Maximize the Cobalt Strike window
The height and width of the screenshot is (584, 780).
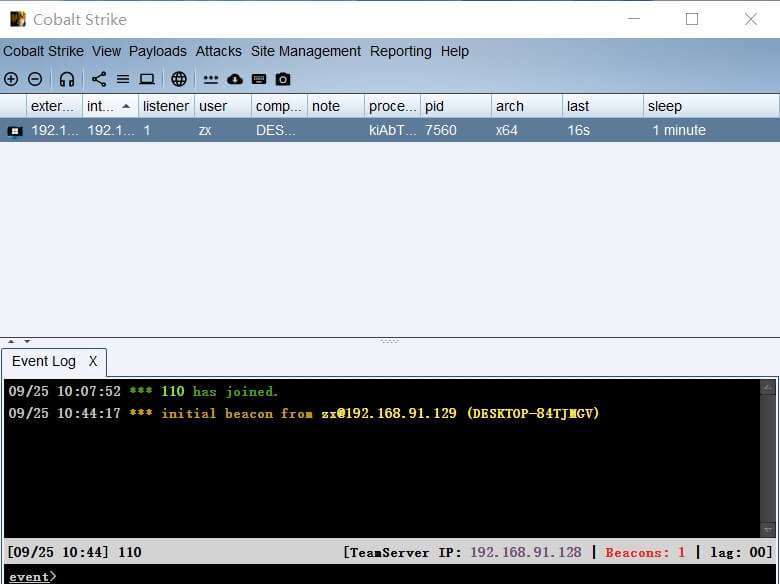[692, 19]
